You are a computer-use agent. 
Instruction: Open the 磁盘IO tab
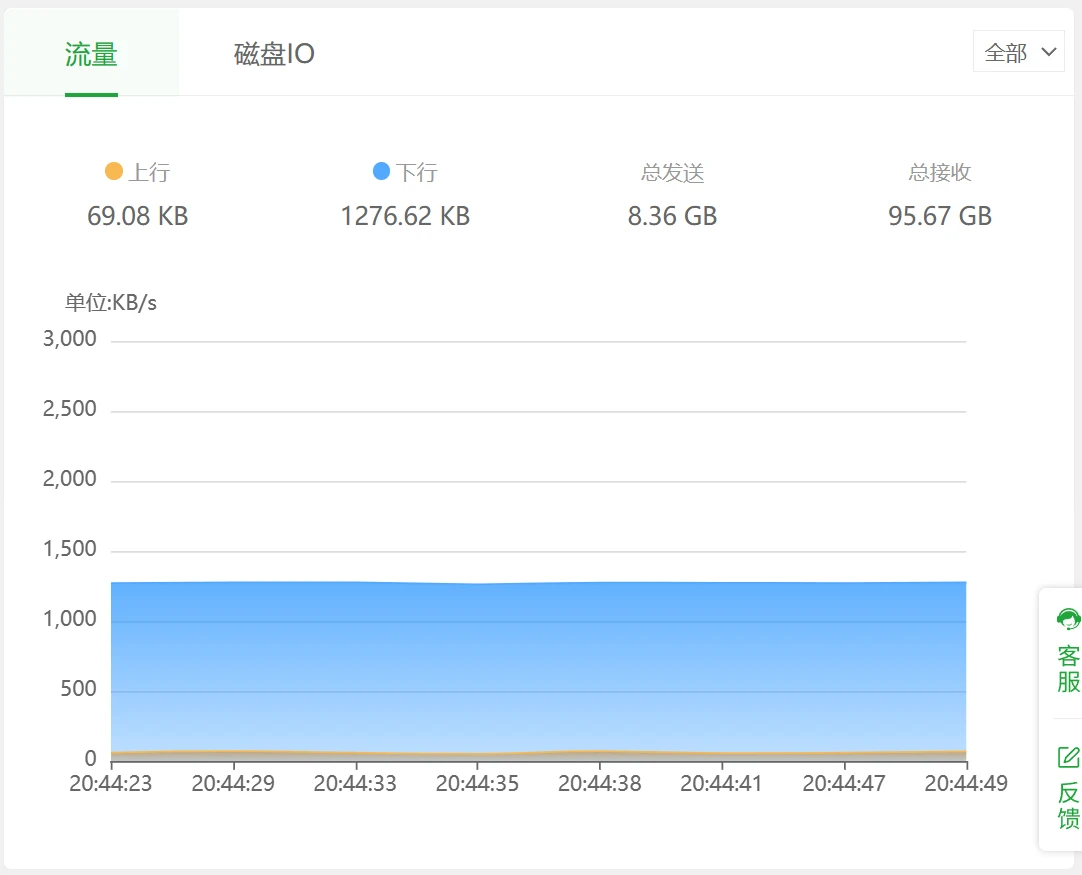click(x=274, y=54)
